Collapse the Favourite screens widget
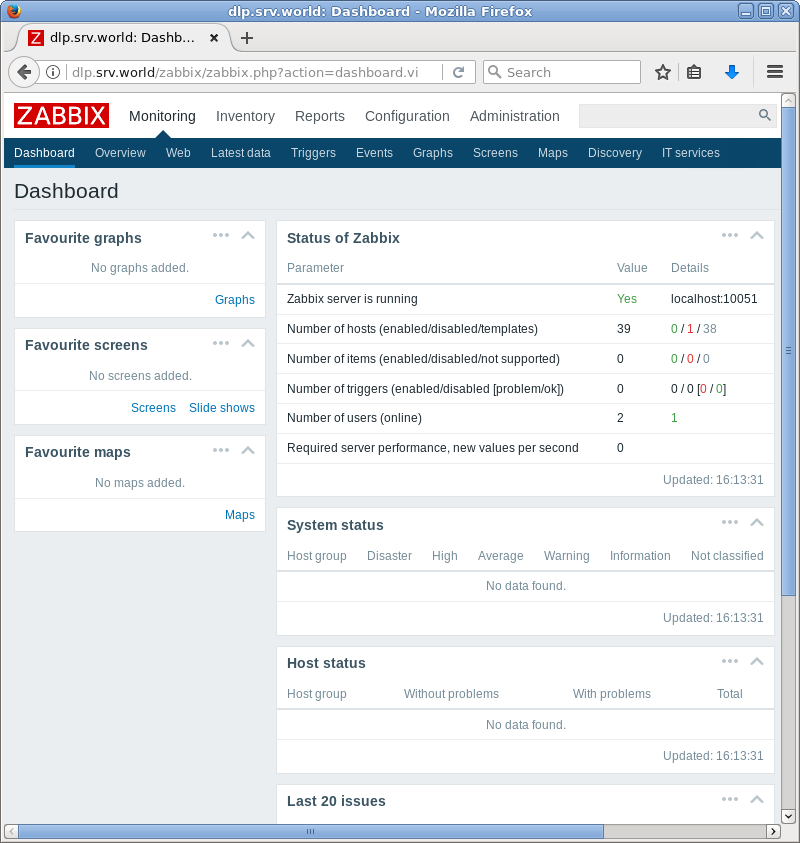The image size is (800, 843). [x=248, y=343]
